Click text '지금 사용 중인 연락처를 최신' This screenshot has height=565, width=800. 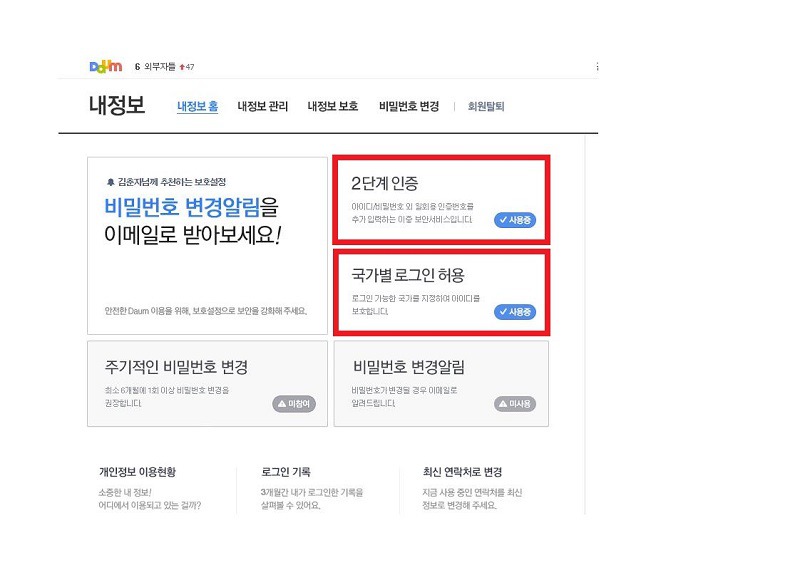[x=472, y=493]
